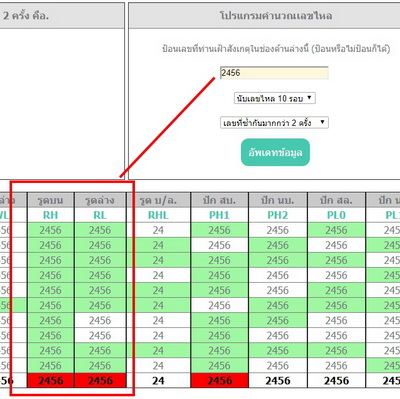Select the ปัก สบ. column header

[219, 200]
